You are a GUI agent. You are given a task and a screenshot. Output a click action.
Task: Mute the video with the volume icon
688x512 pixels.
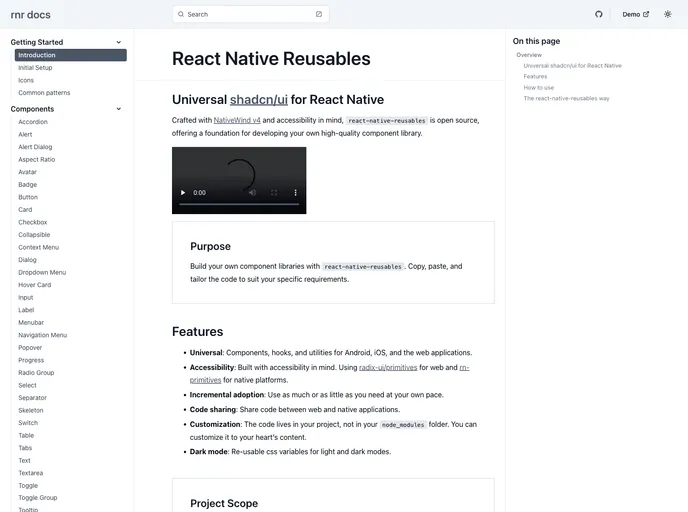252,192
